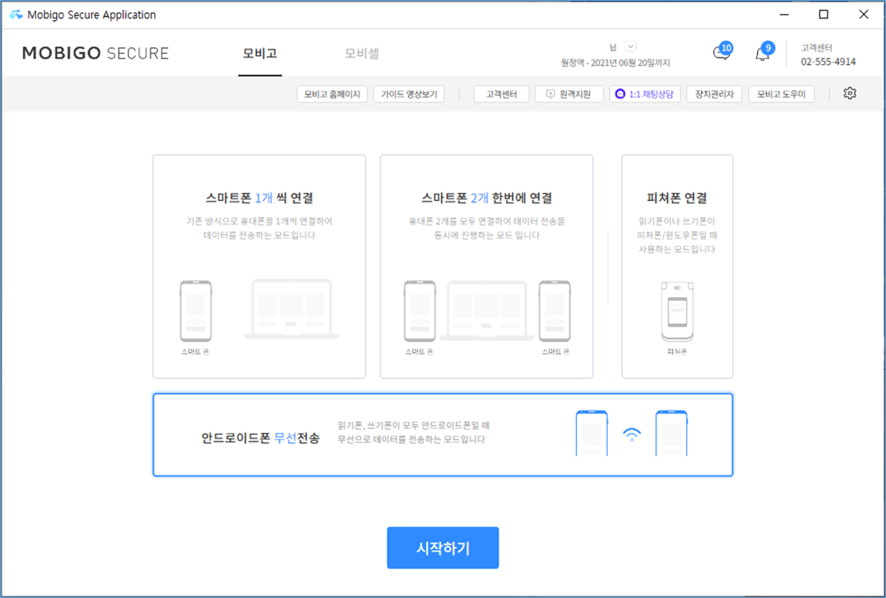The width and height of the screenshot is (886, 598).
Task: Switch to the 모비셀 tab
Action: click(x=362, y=54)
